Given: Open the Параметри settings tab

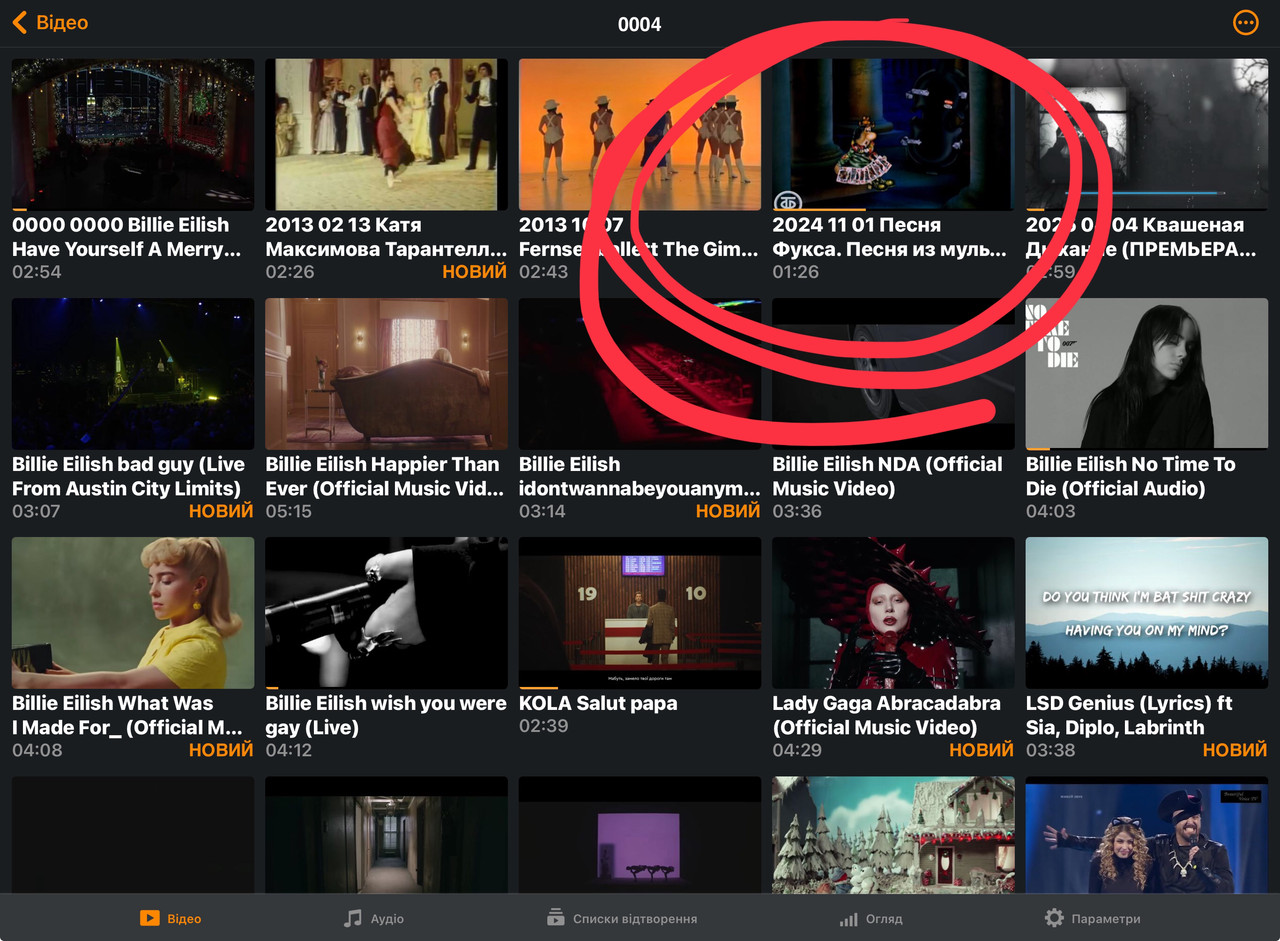Looking at the screenshot, I should [1092, 918].
